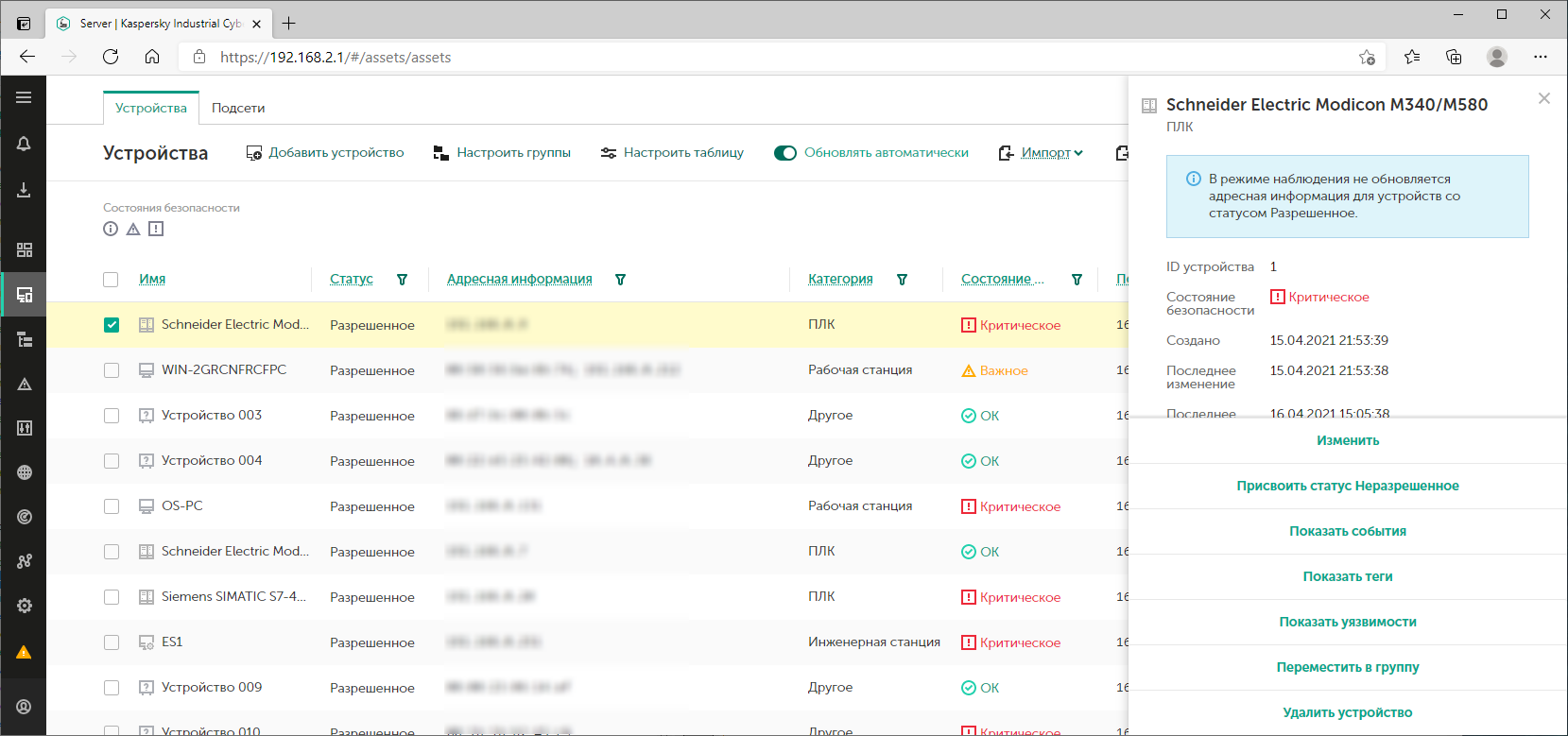
Task: Click the Показать уязвимости button
Action: [x=1347, y=622]
